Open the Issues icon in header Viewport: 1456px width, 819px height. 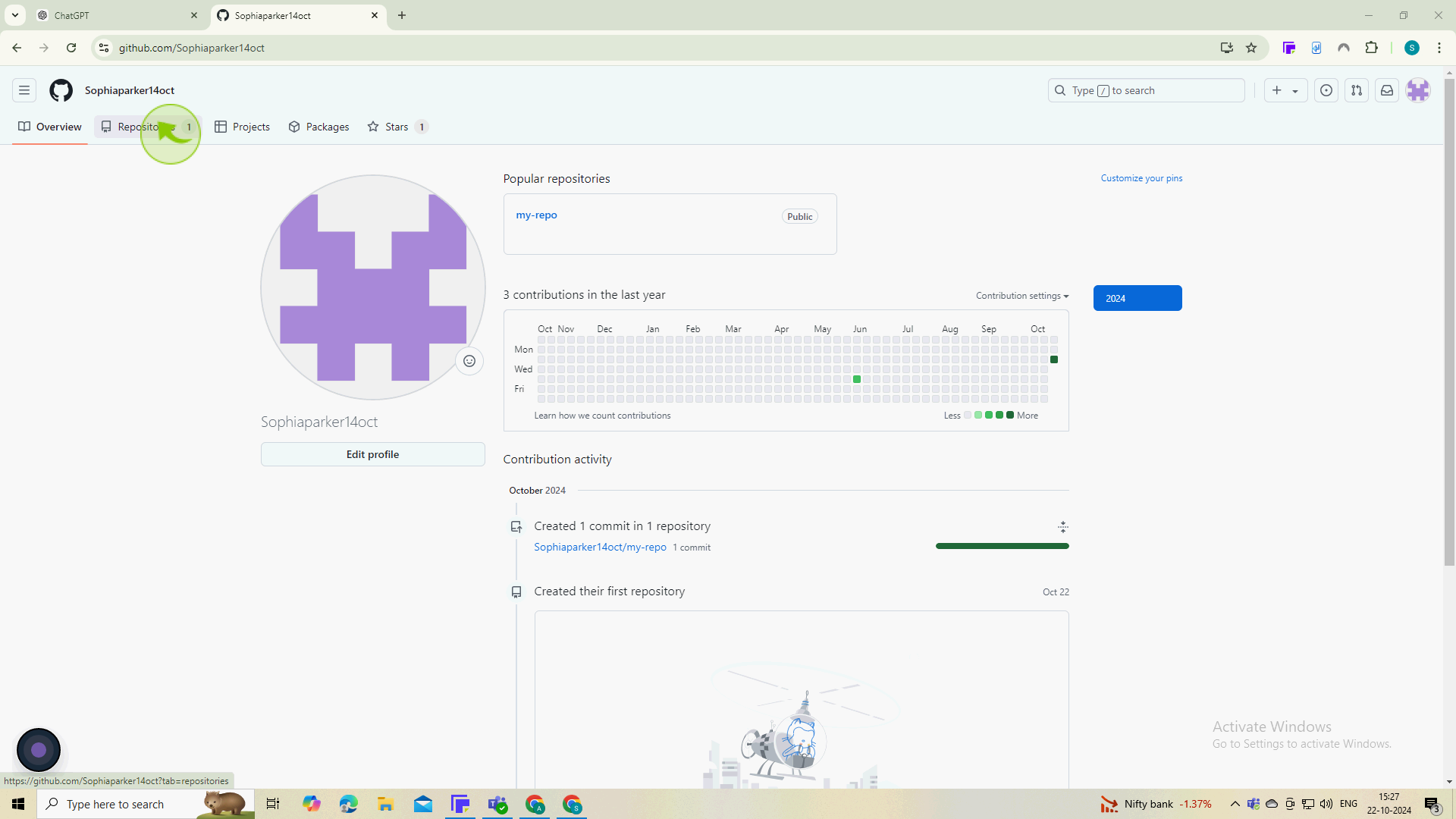click(1326, 90)
